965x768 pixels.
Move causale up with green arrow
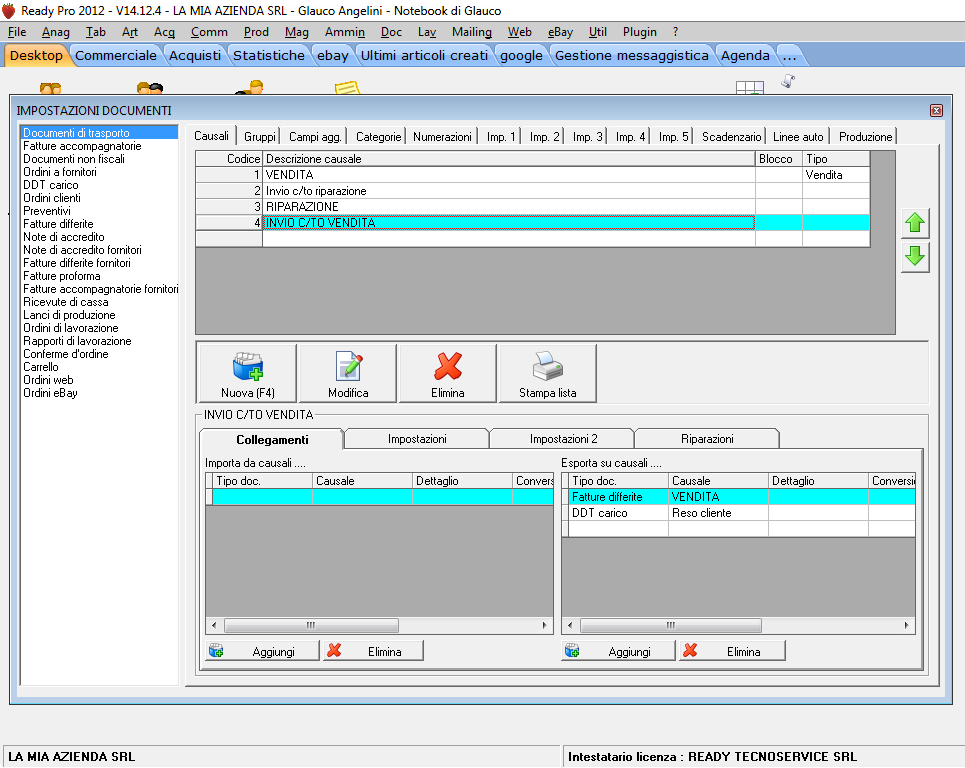915,223
